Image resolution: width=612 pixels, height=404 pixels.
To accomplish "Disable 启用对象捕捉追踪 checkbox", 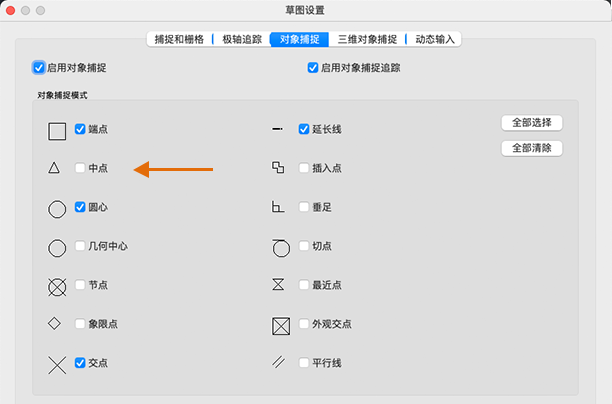I will pos(313,68).
